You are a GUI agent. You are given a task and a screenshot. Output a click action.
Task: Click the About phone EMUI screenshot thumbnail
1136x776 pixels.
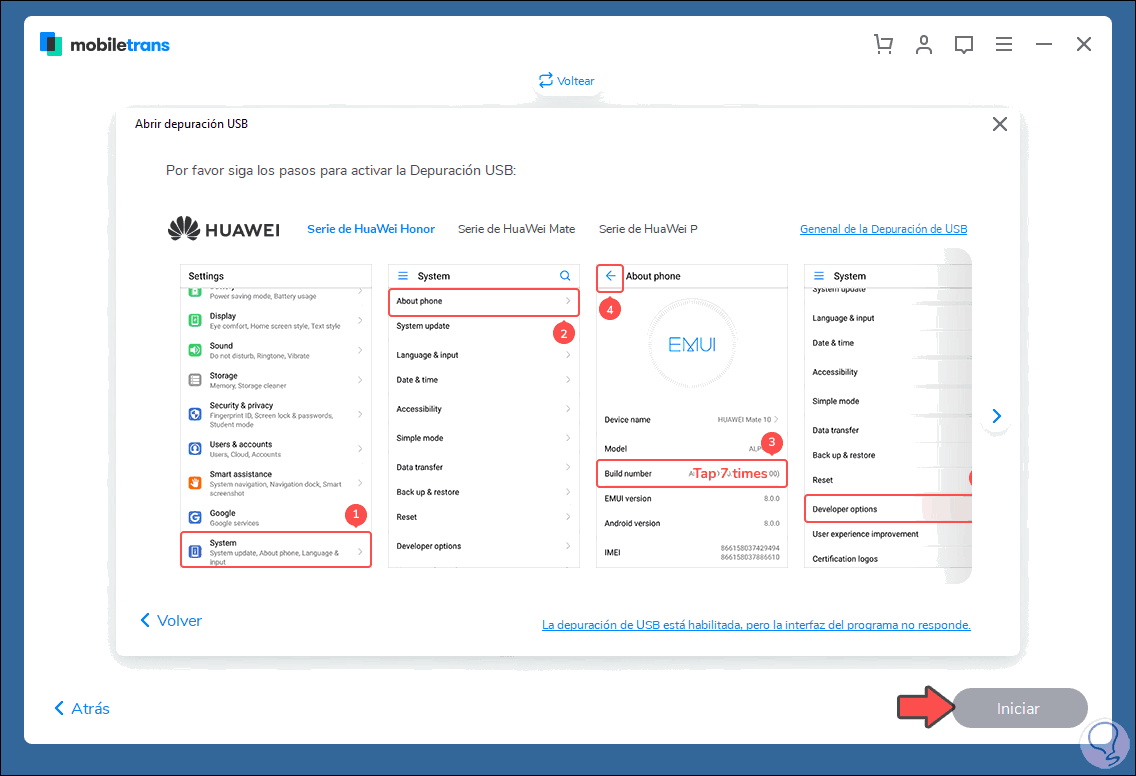(692, 416)
